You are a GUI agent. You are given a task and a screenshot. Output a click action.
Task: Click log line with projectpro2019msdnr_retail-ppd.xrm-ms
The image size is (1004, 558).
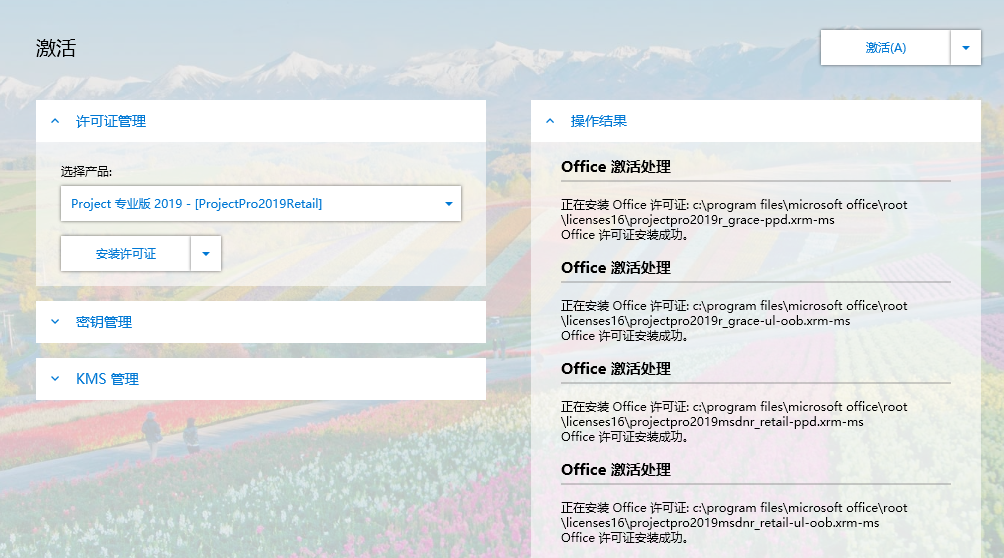pos(712,422)
